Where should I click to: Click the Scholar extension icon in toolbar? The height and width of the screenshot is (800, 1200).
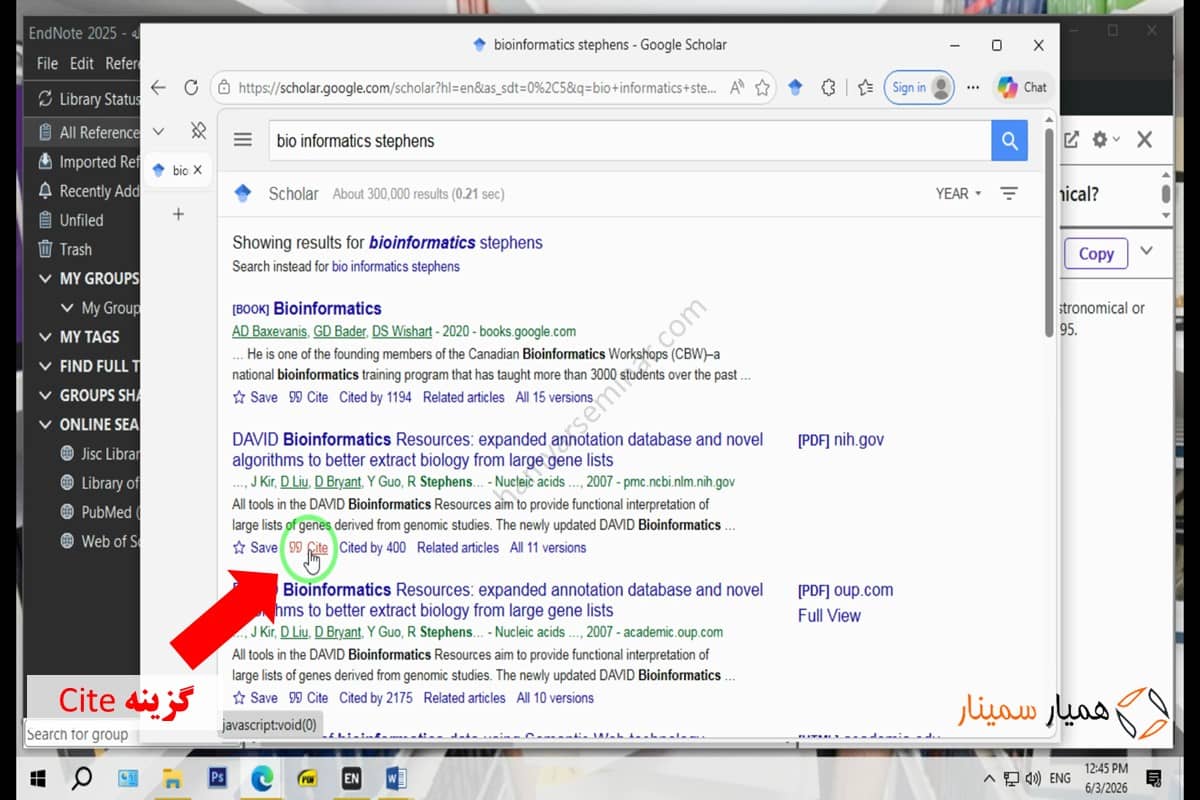[795, 88]
